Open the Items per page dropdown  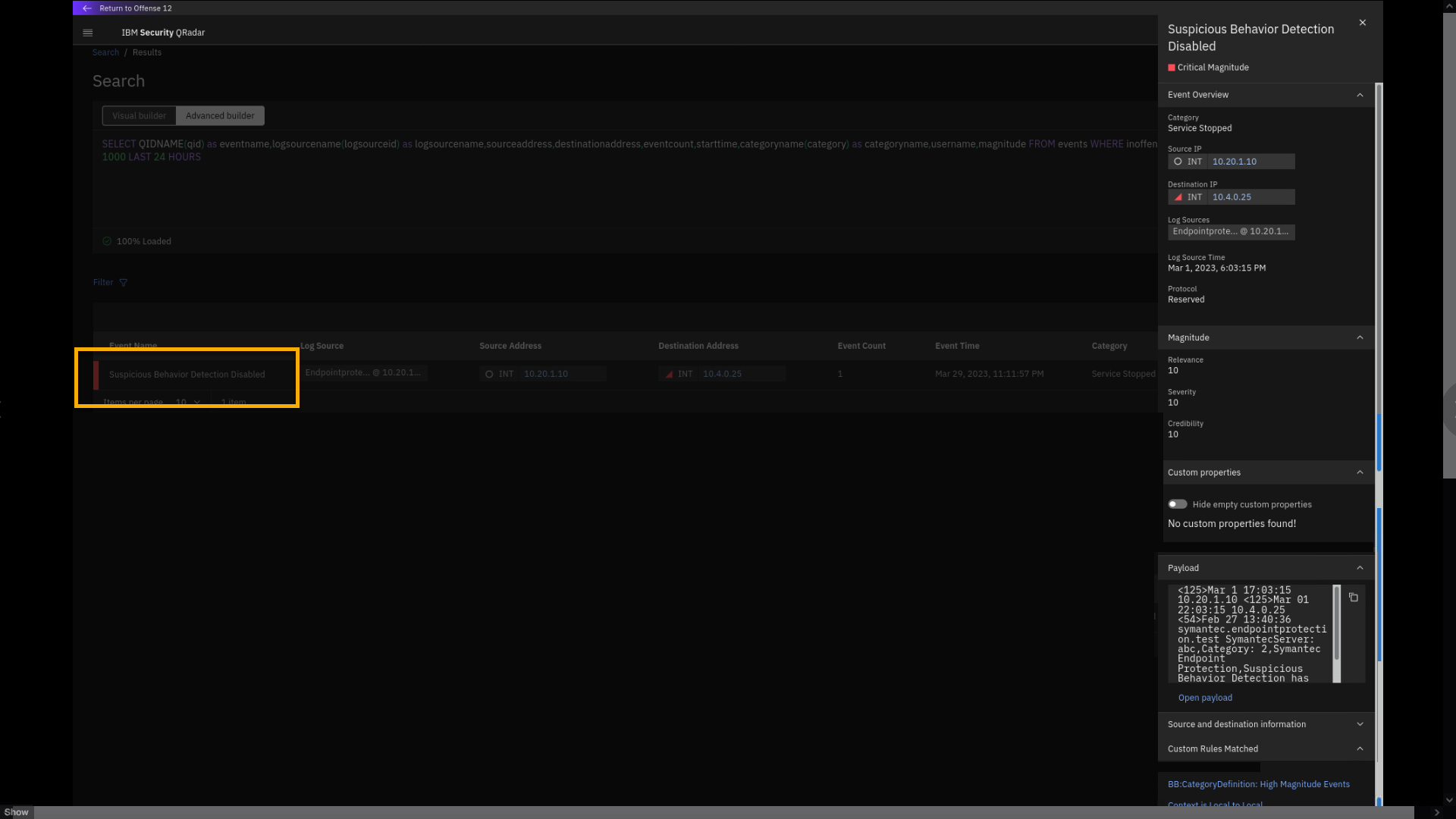tap(188, 402)
